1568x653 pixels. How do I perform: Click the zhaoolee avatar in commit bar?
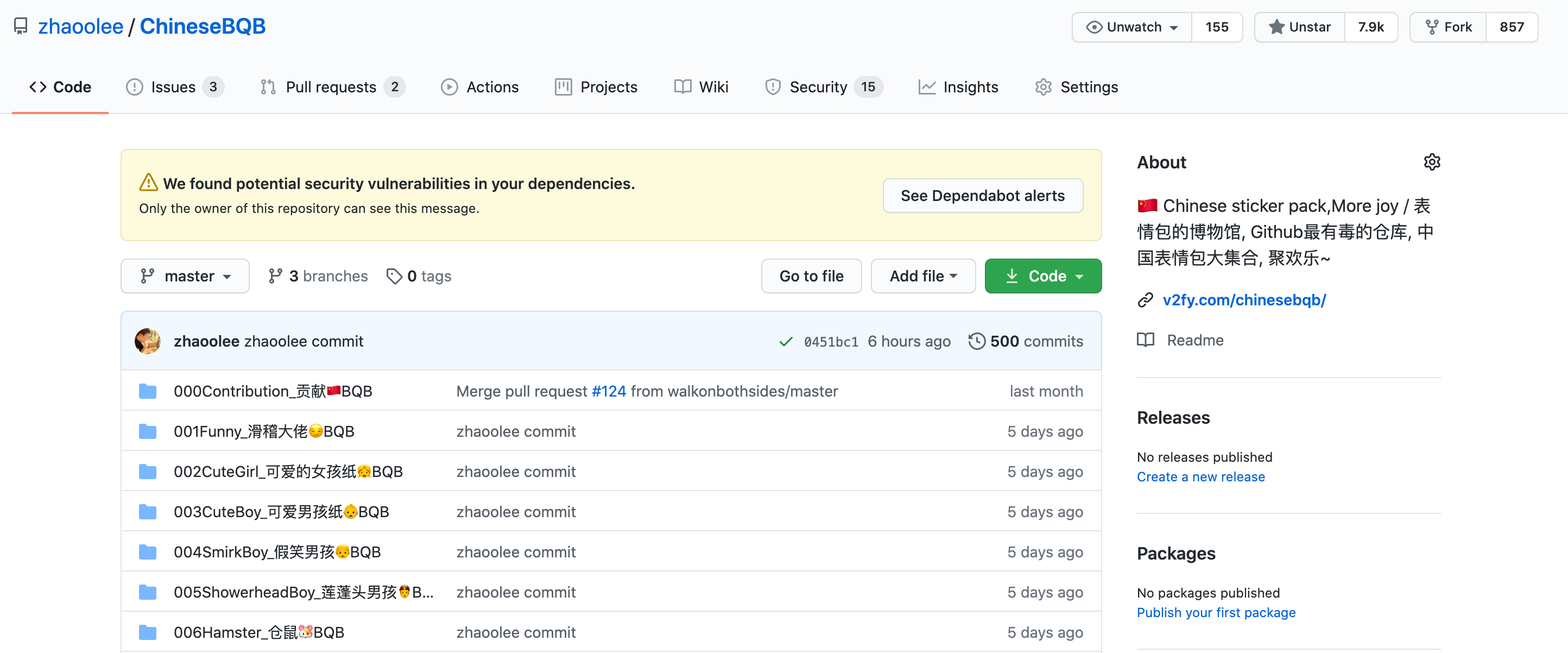(x=147, y=341)
